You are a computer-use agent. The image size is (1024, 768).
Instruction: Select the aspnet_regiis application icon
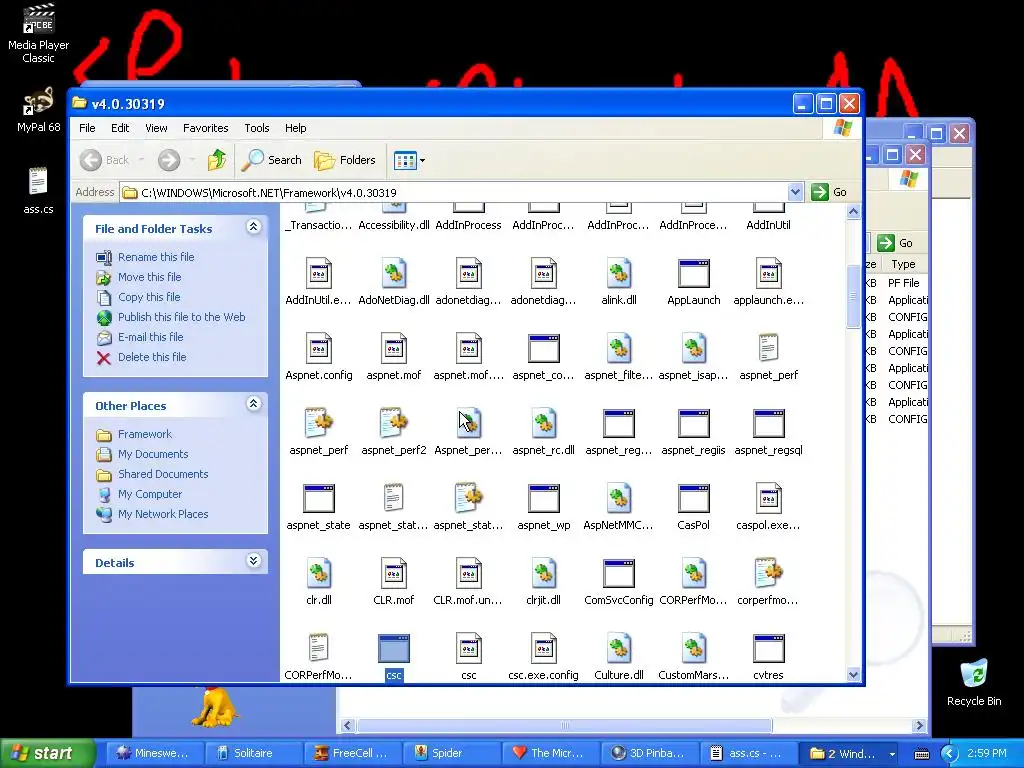click(x=694, y=423)
